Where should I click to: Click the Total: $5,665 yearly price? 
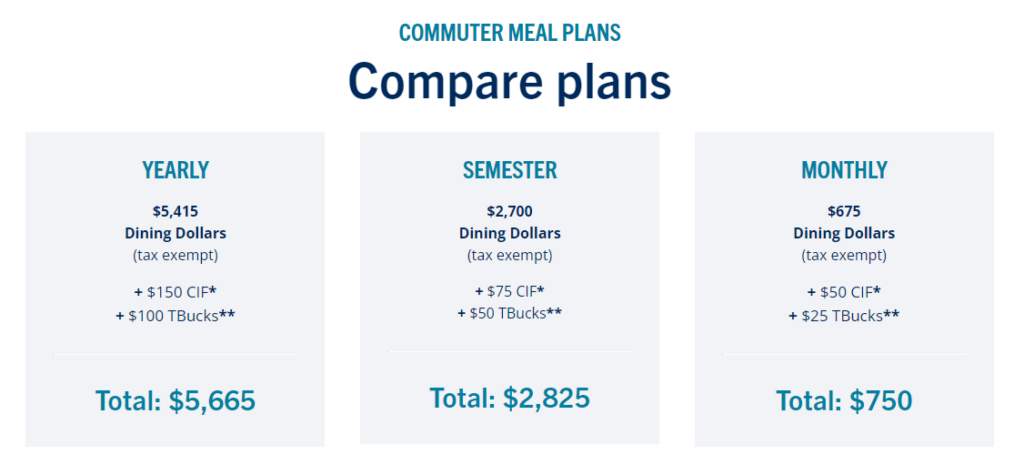click(x=175, y=401)
